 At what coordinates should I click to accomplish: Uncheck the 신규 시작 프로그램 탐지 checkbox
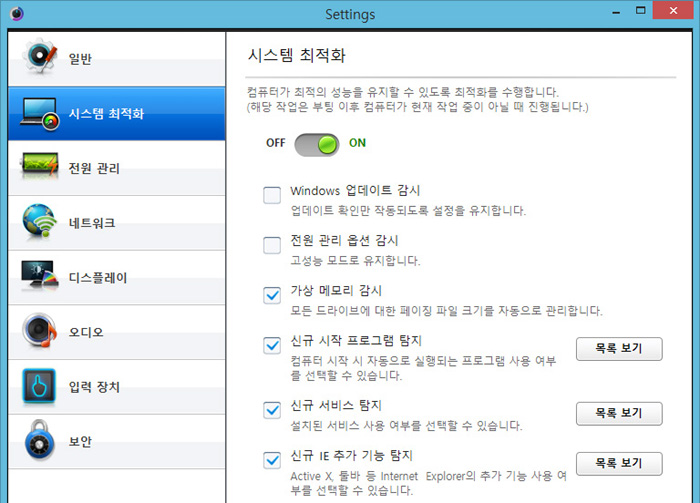click(272, 345)
